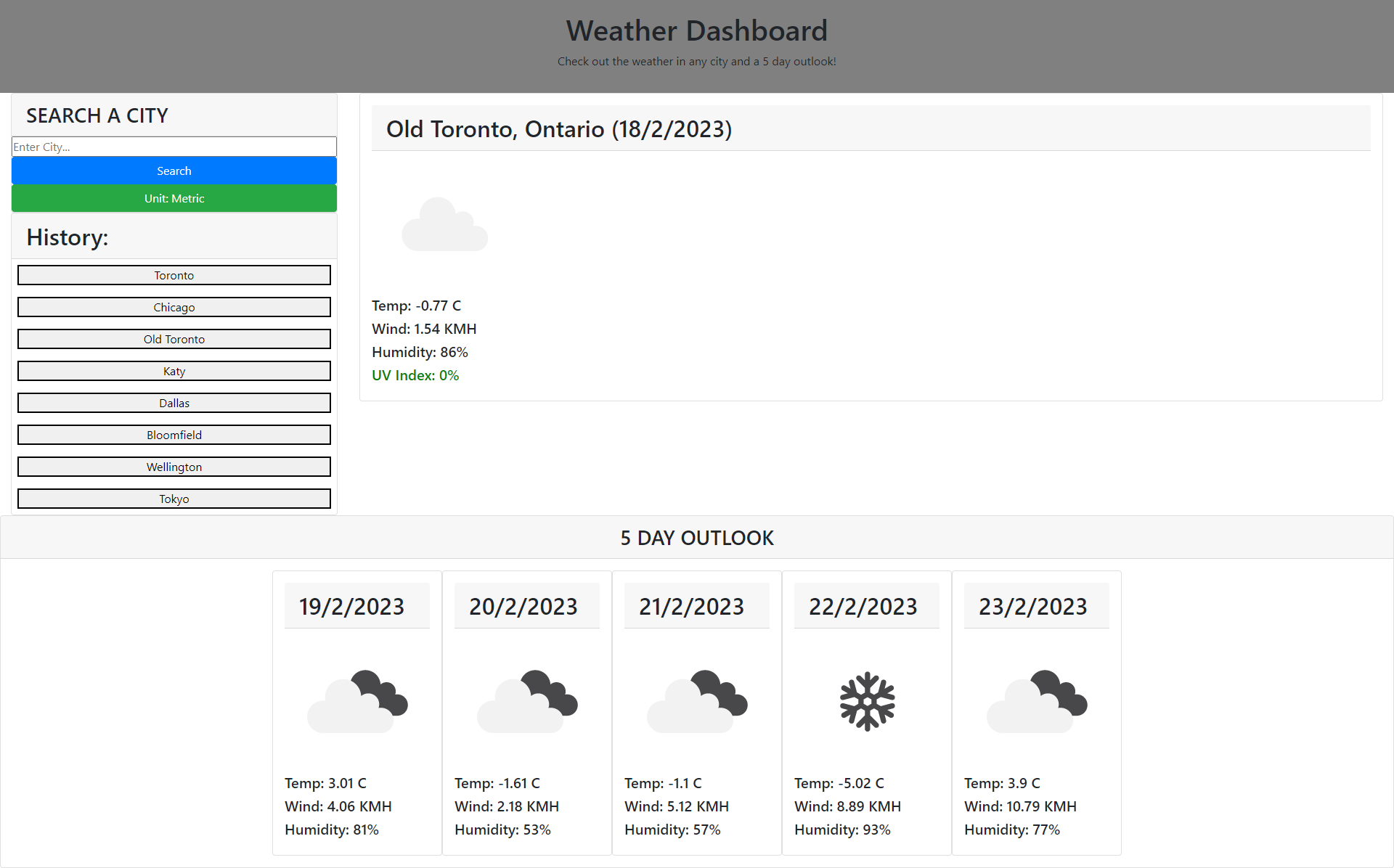The image size is (1394, 868).
Task: Select Toronto from search history
Action: [174, 275]
